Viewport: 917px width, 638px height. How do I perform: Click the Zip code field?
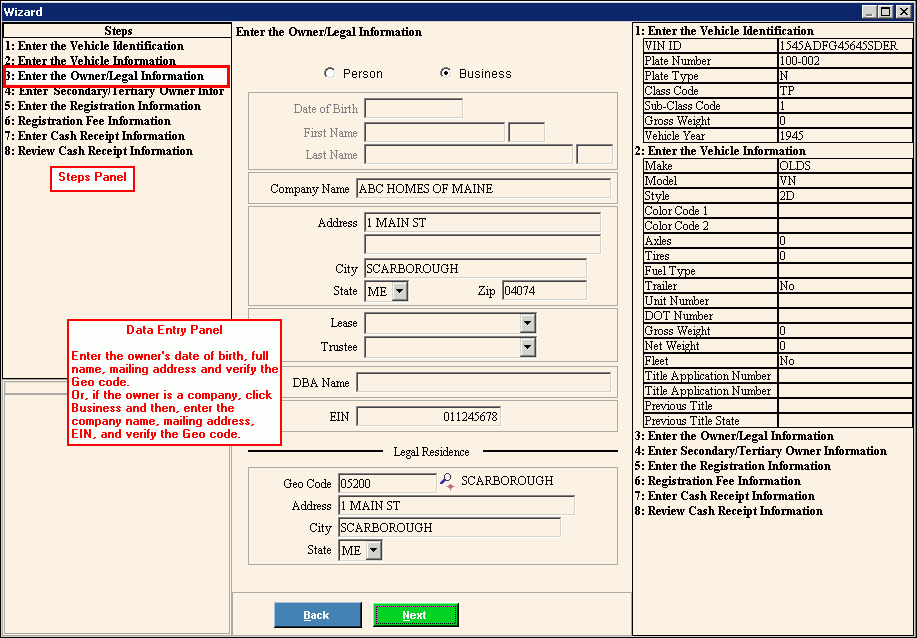coord(544,291)
